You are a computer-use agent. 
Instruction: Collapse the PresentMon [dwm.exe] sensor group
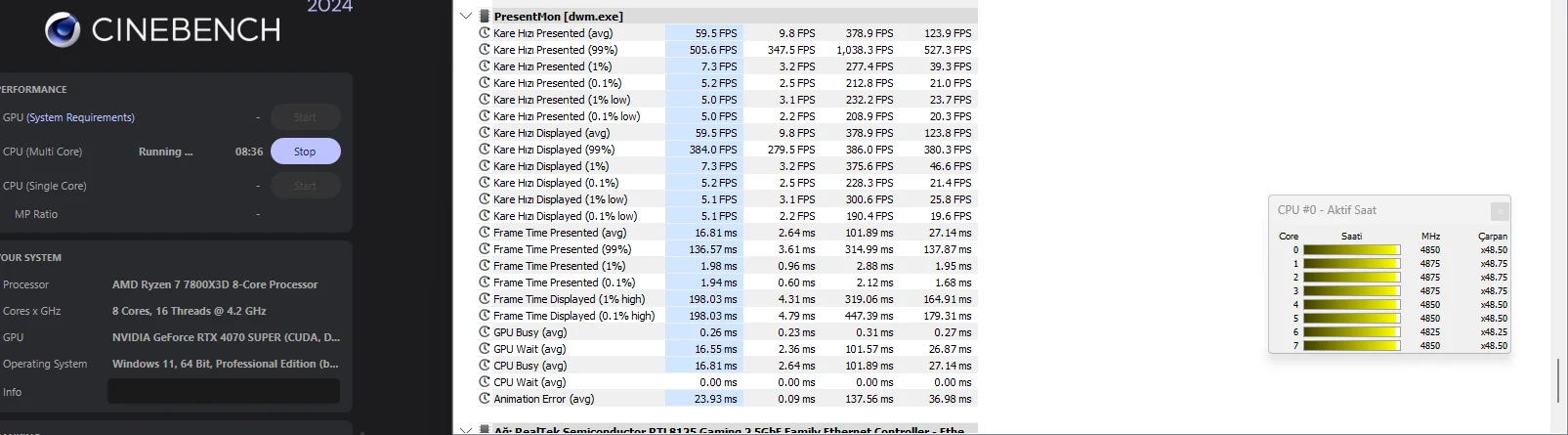[x=466, y=17]
